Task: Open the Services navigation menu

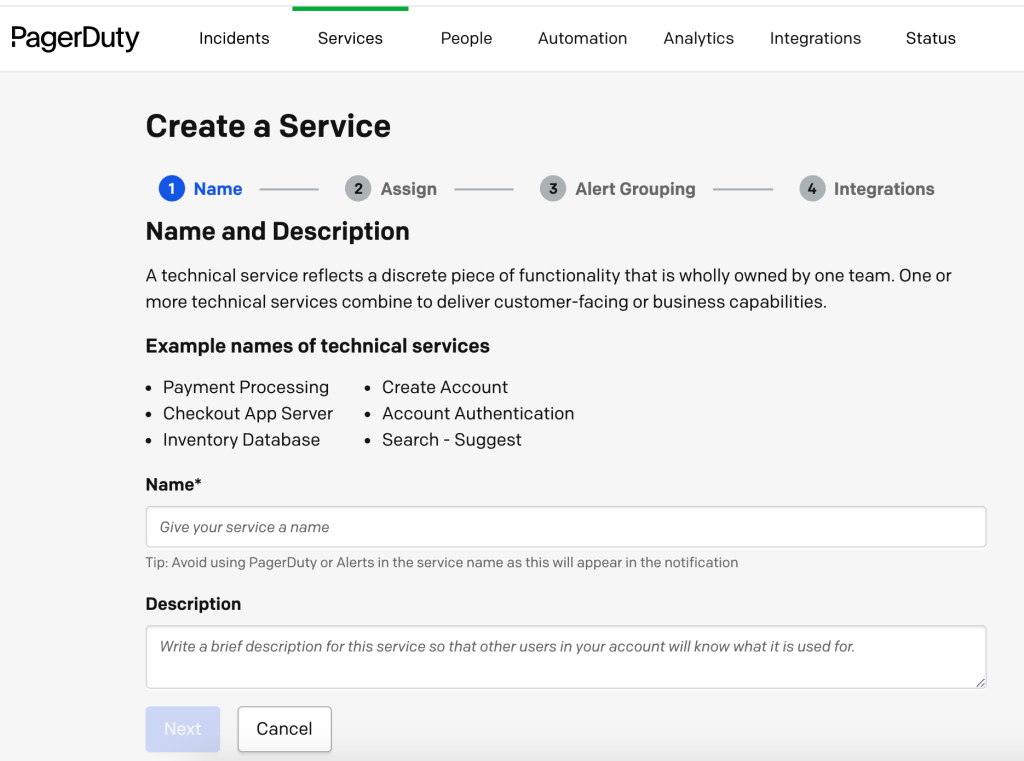Action: [350, 38]
